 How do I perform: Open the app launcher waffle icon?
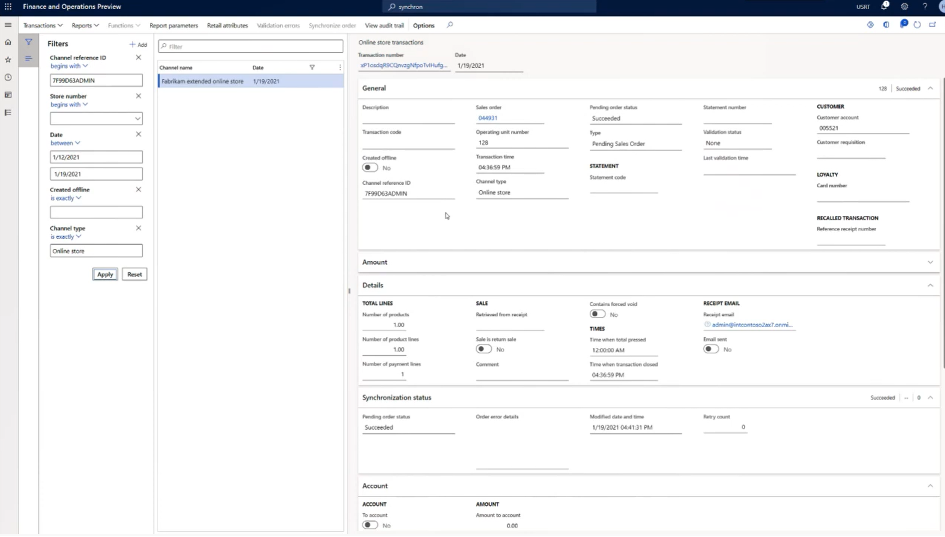pyautogui.click(x=8, y=7)
